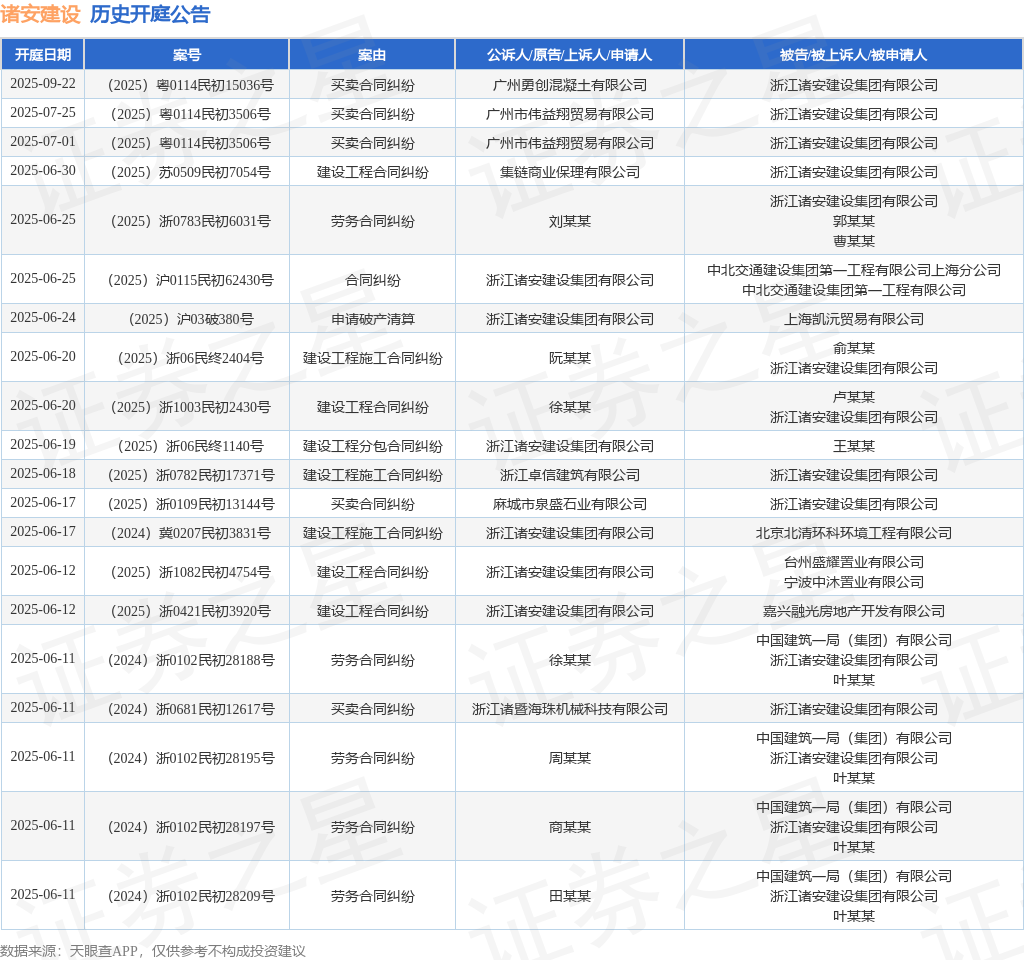
Task: Click case number （2024）浙0102民初28209号
Action: pyautogui.click(x=187, y=896)
